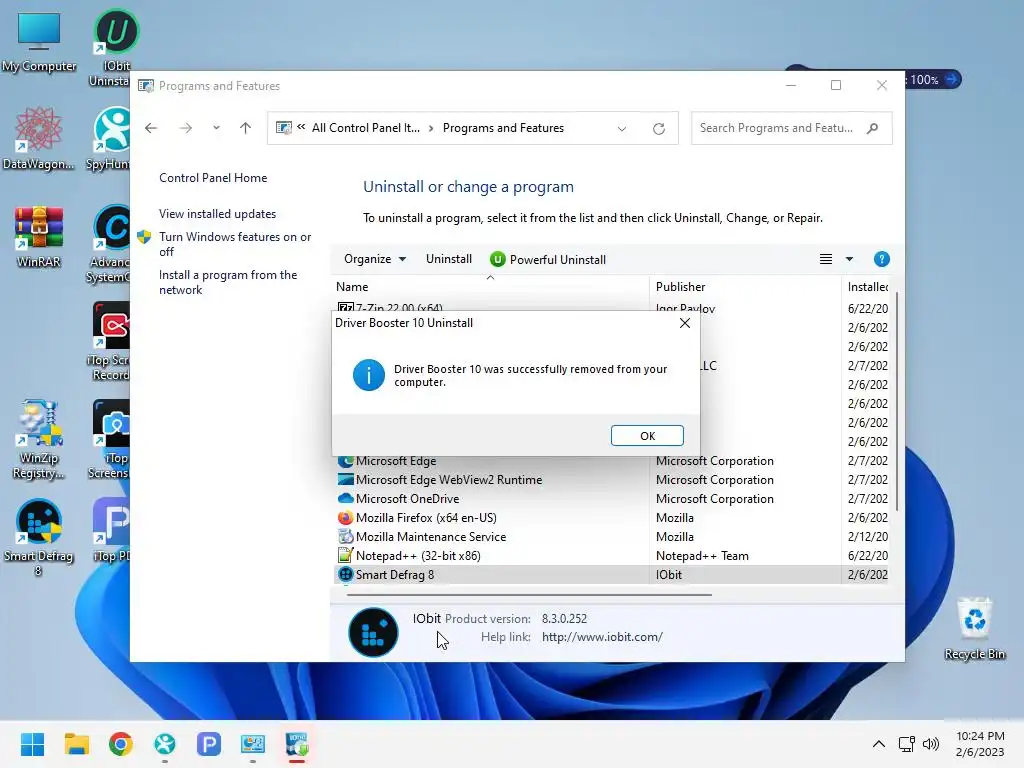Open Recycle Bin on desktop
Screen dimensions: 1024x768
(x=974, y=629)
